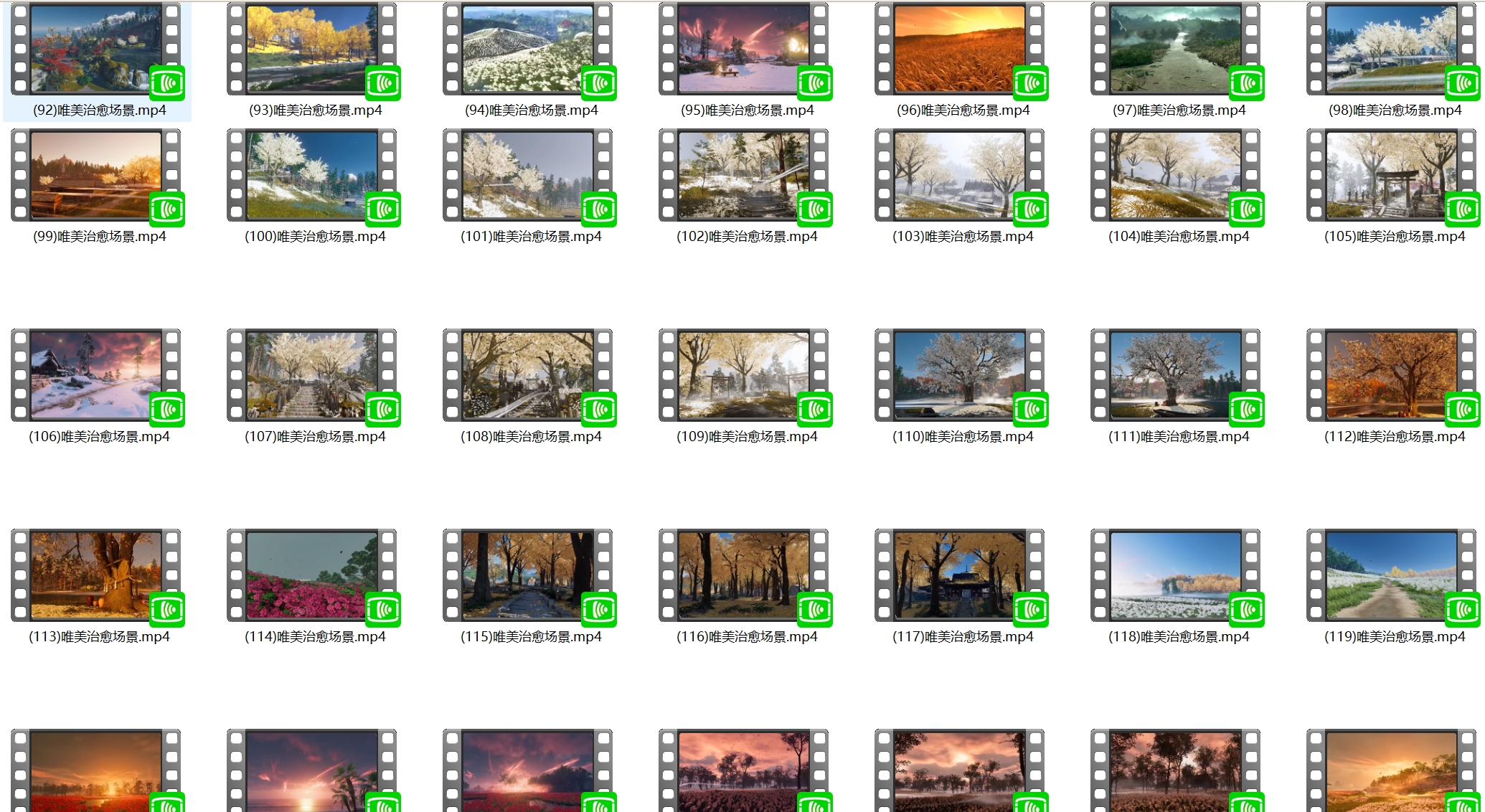Click the filename text (107)唯美治愈场景.mp4
Viewport: 1485px width, 812px height.
(x=315, y=437)
